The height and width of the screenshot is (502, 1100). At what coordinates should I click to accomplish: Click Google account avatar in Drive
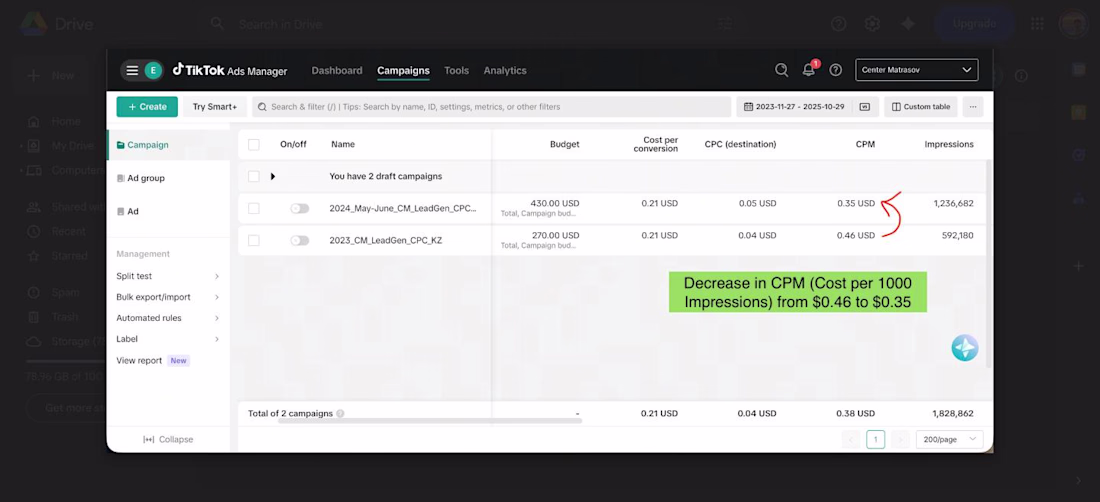[1073, 24]
